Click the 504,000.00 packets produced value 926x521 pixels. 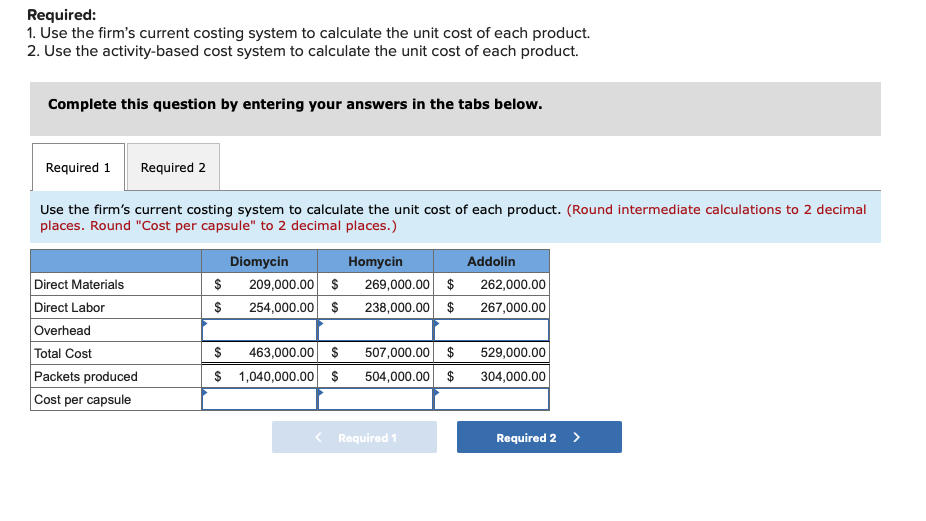[x=397, y=377]
